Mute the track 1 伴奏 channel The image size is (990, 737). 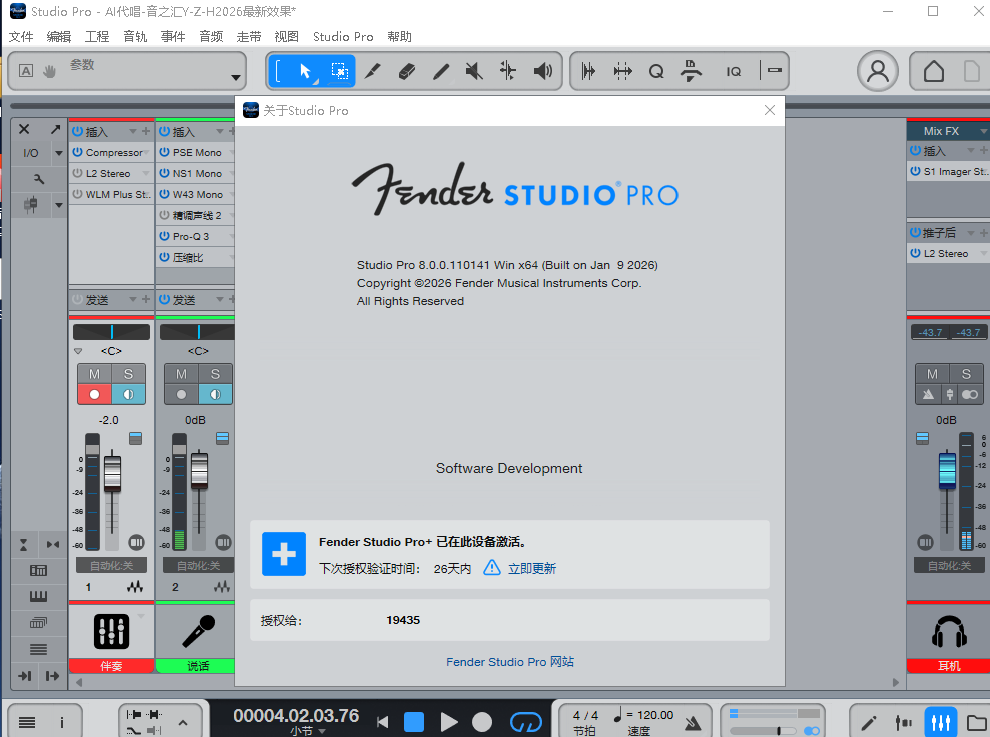click(94, 374)
